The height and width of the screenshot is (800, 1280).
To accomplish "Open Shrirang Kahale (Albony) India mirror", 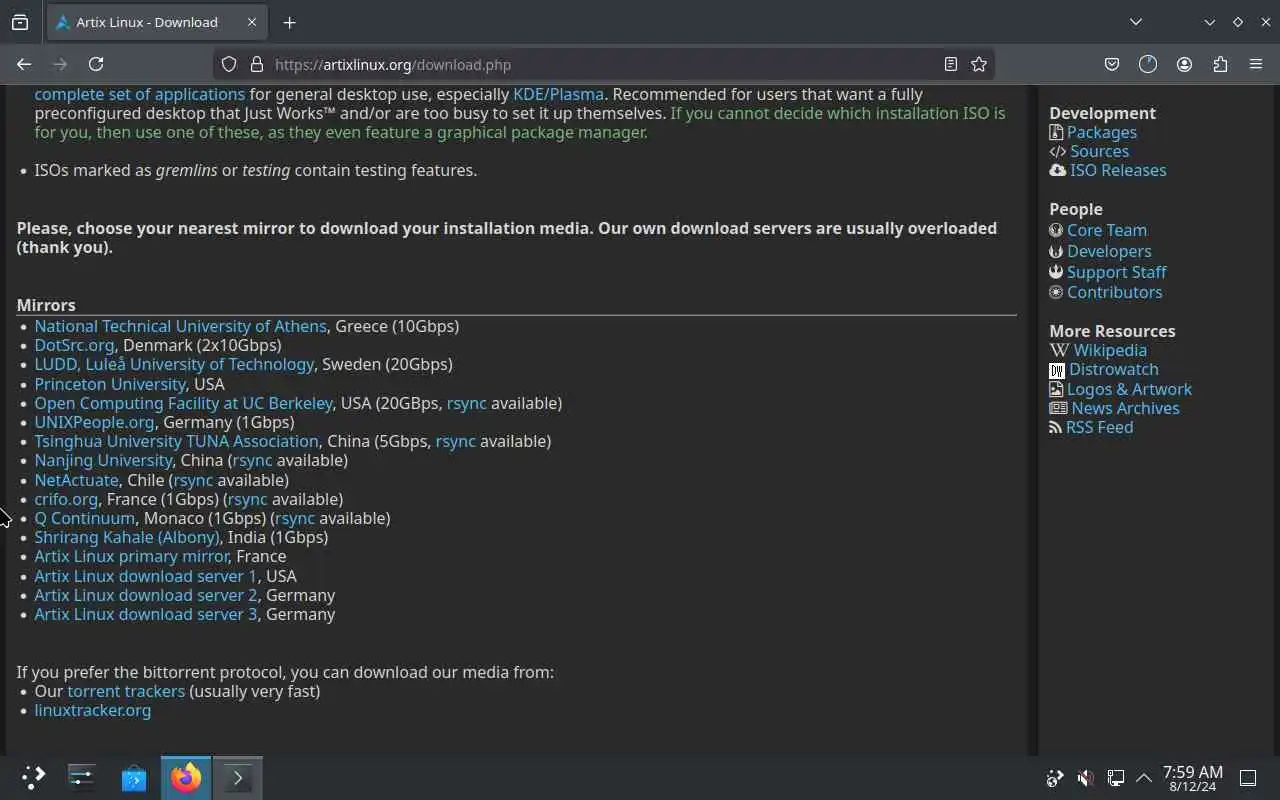I will click(x=126, y=537).
